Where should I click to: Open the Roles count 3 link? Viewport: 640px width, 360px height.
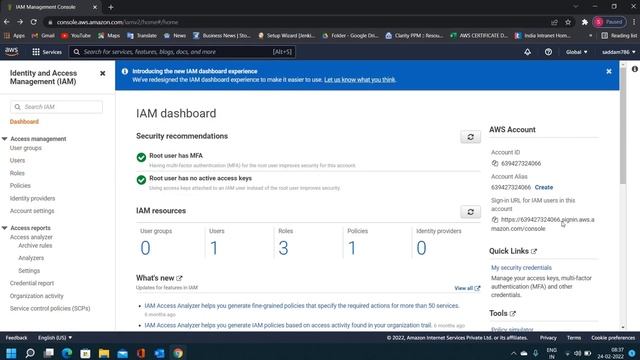tap(283, 248)
